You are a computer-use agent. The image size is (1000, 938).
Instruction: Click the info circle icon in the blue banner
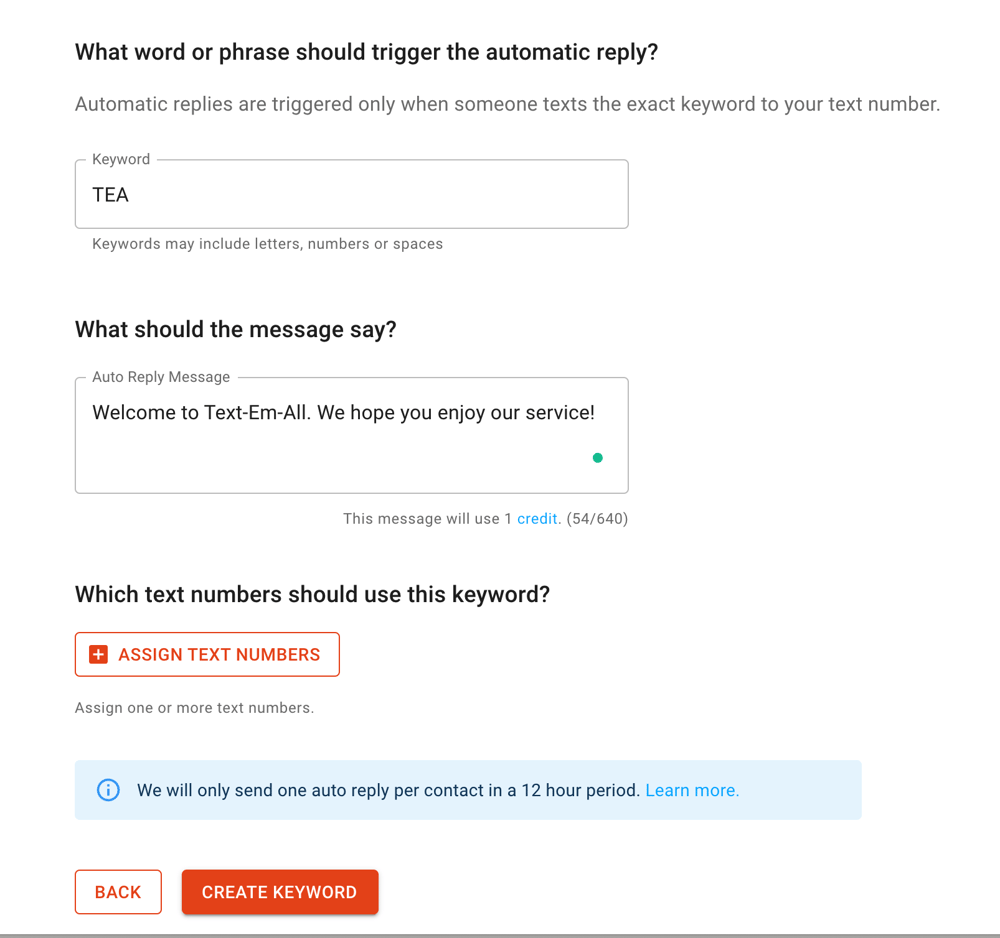click(x=108, y=790)
